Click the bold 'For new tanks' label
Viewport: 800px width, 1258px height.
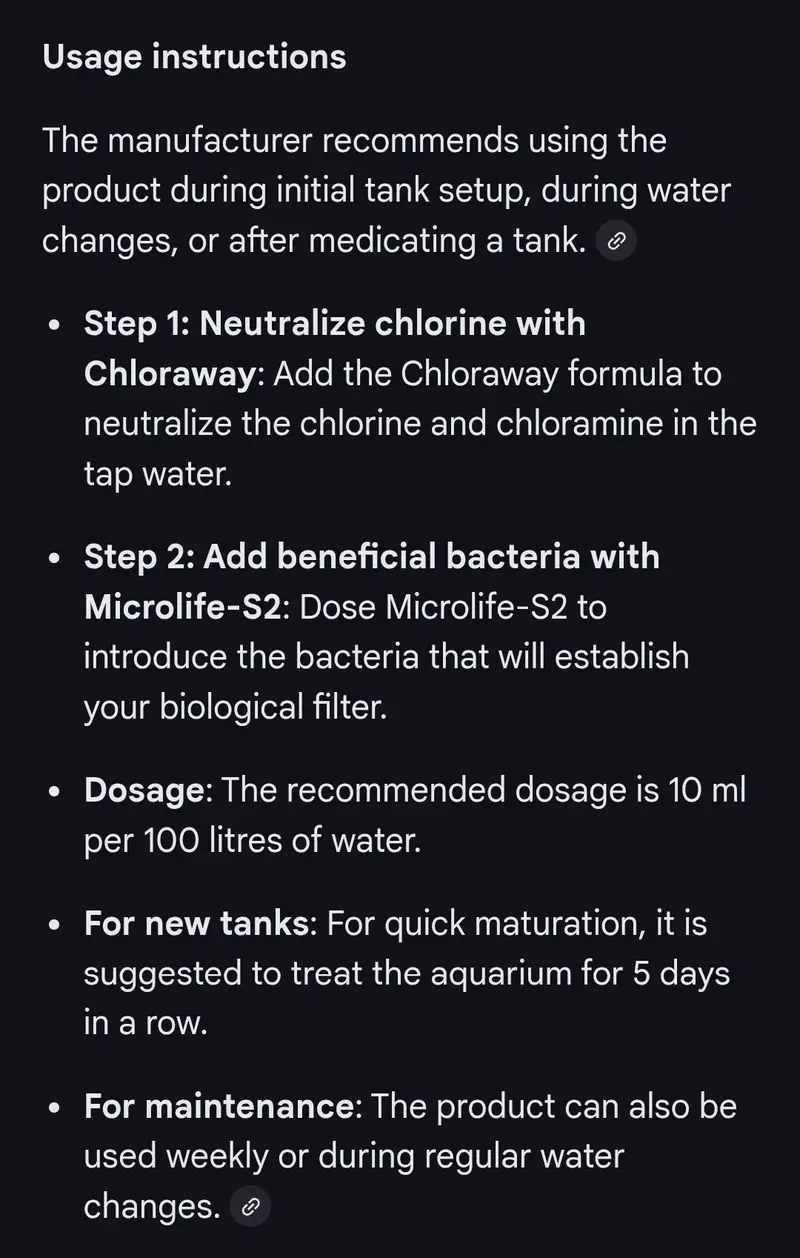pyautogui.click(x=196, y=923)
